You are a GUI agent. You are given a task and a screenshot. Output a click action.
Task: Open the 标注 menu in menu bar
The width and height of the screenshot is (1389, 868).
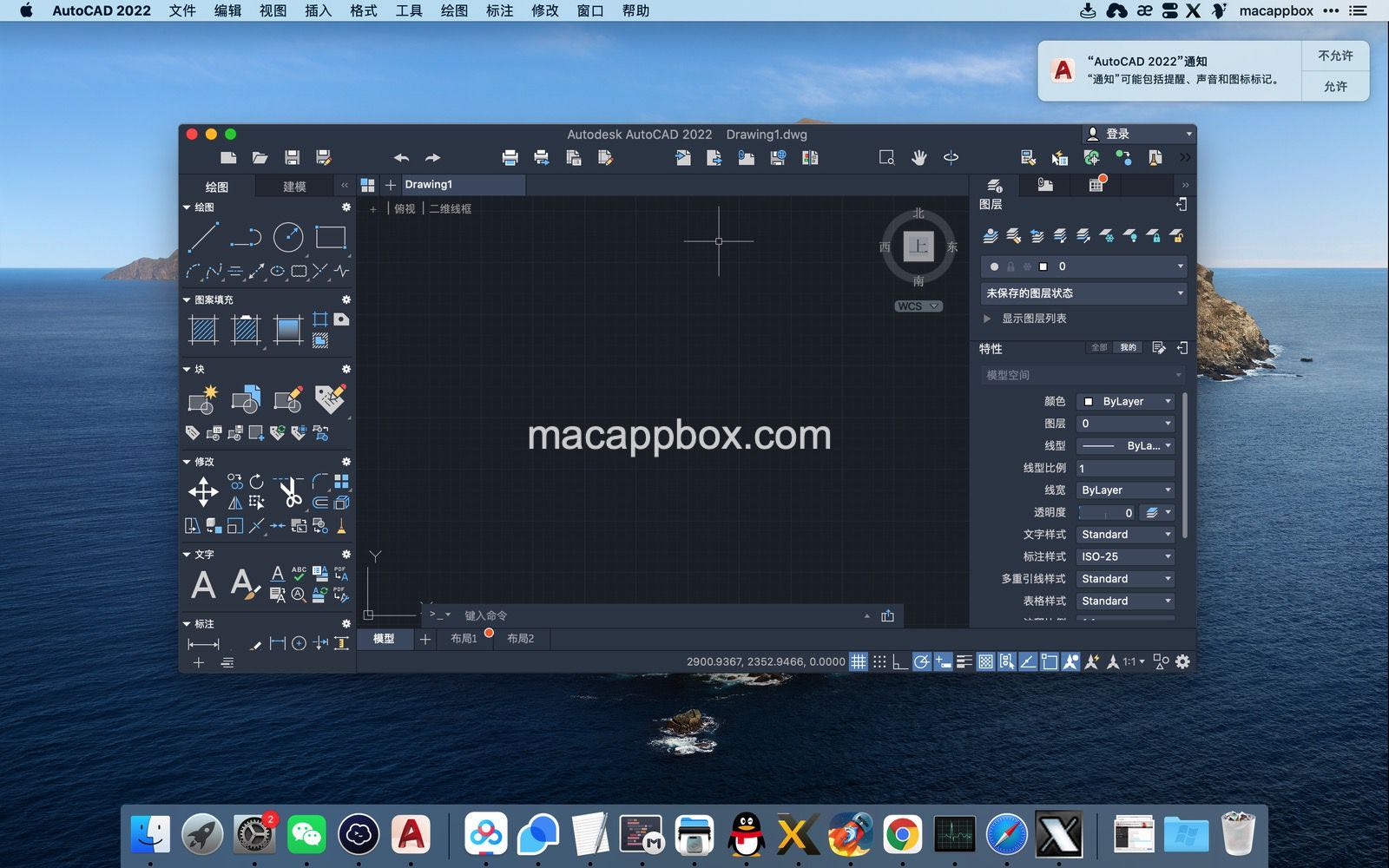point(500,10)
